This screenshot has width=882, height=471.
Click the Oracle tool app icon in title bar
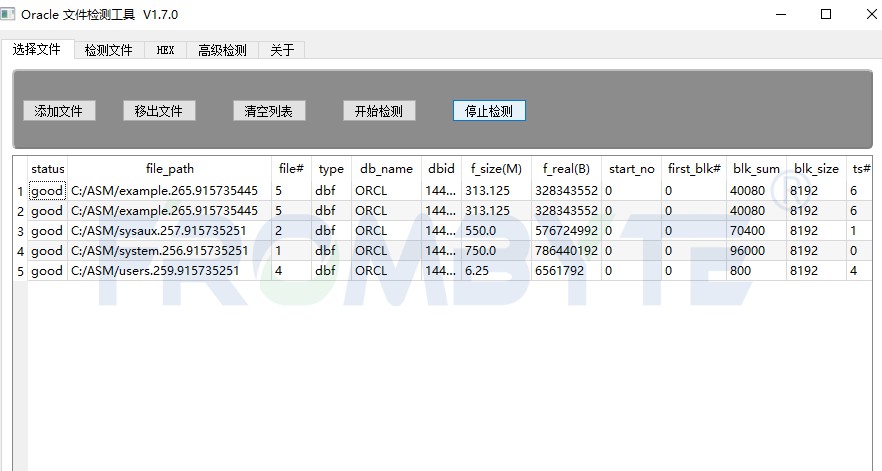point(8,14)
